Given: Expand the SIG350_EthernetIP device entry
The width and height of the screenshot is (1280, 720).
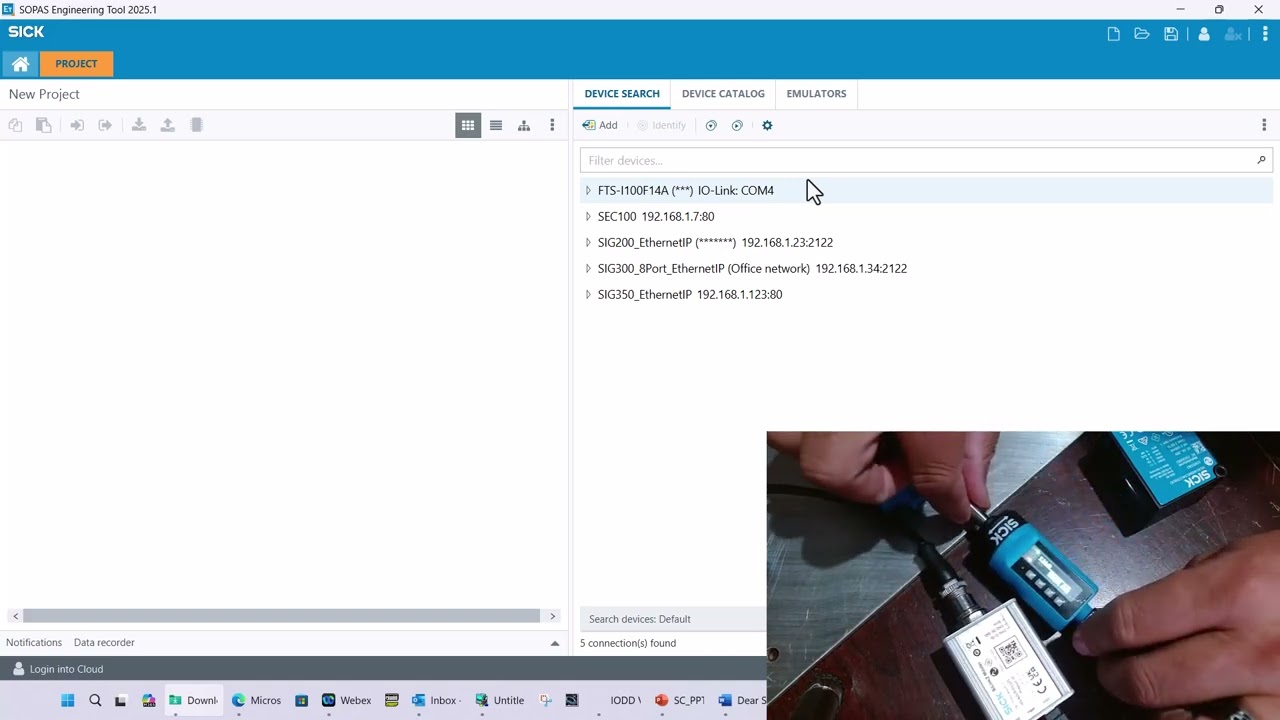Looking at the screenshot, I should click(x=588, y=294).
